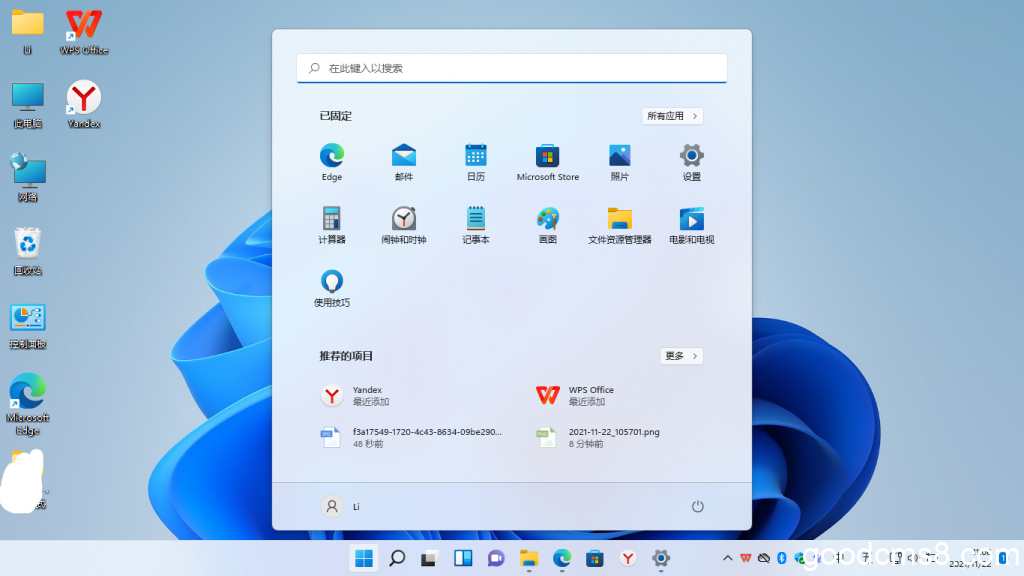This screenshot has width=1024, height=576.
Task: Click WPS icon in system tray
Action: pos(746,558)
